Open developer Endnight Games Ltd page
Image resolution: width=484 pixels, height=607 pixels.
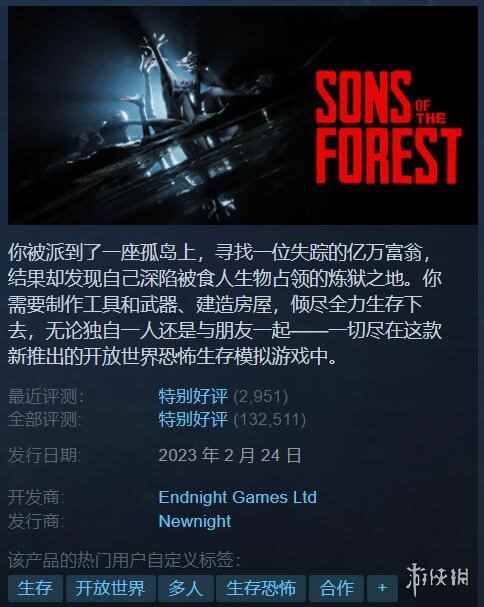(x=238, y=497)
